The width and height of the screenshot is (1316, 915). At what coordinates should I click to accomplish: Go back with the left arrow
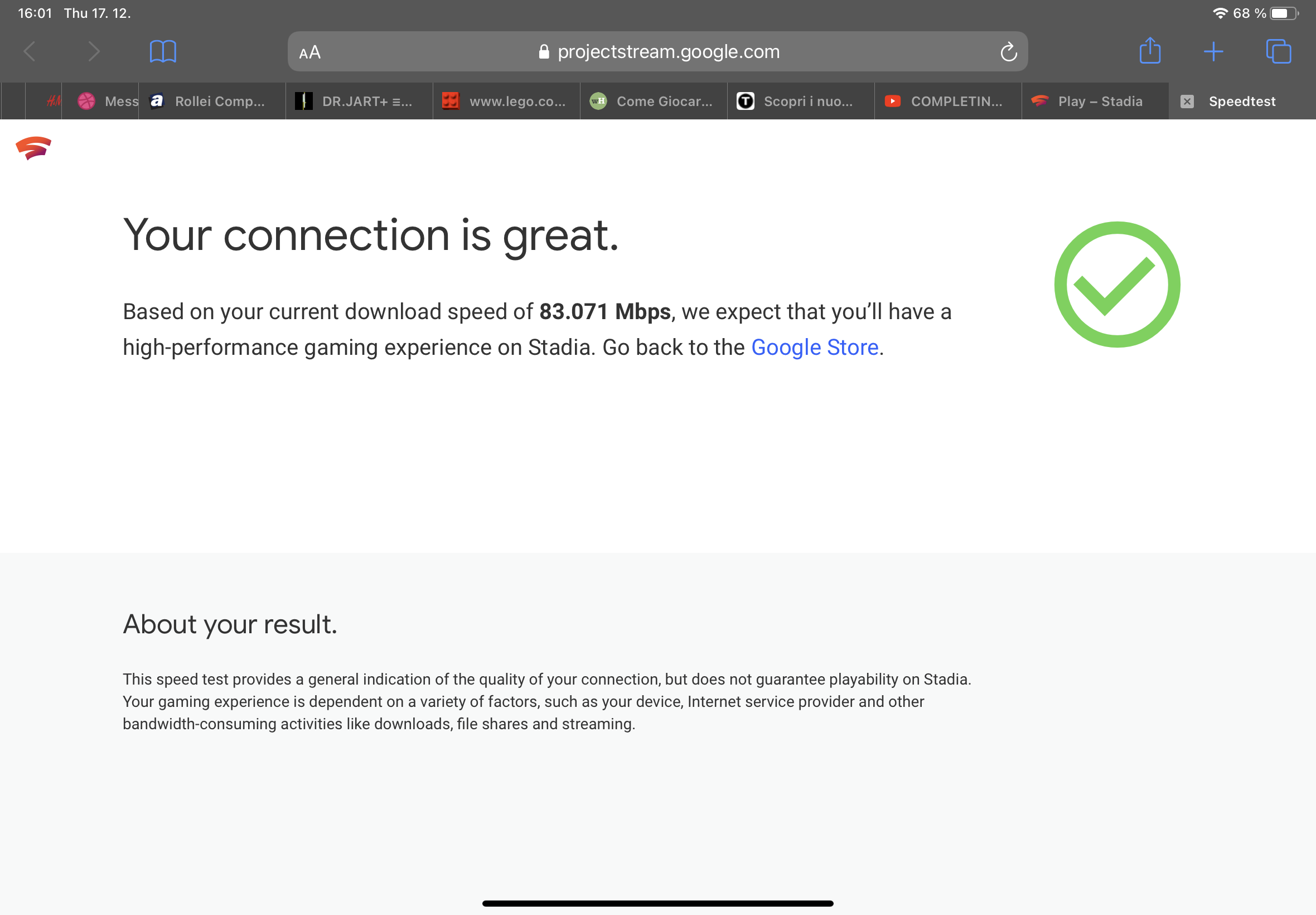point(30,51)
